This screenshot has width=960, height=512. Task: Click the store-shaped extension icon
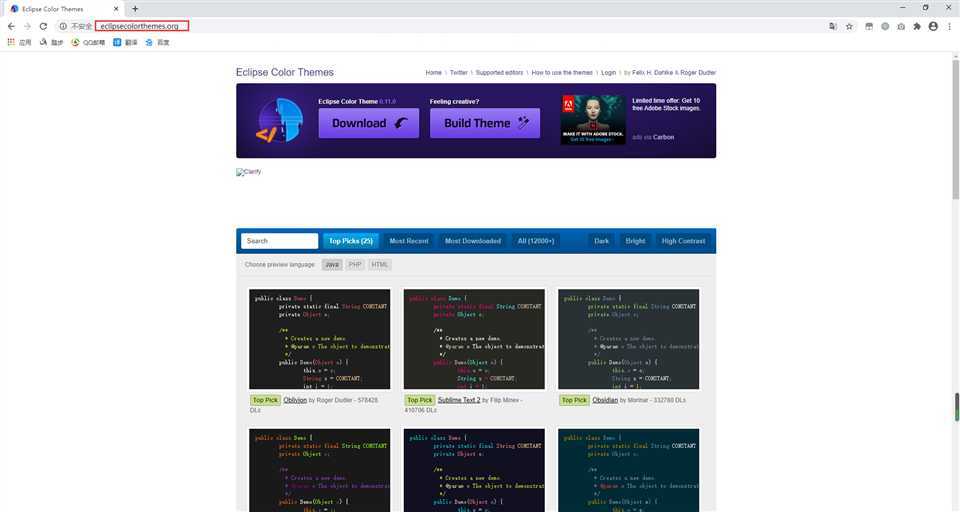(x=869, y=26)
